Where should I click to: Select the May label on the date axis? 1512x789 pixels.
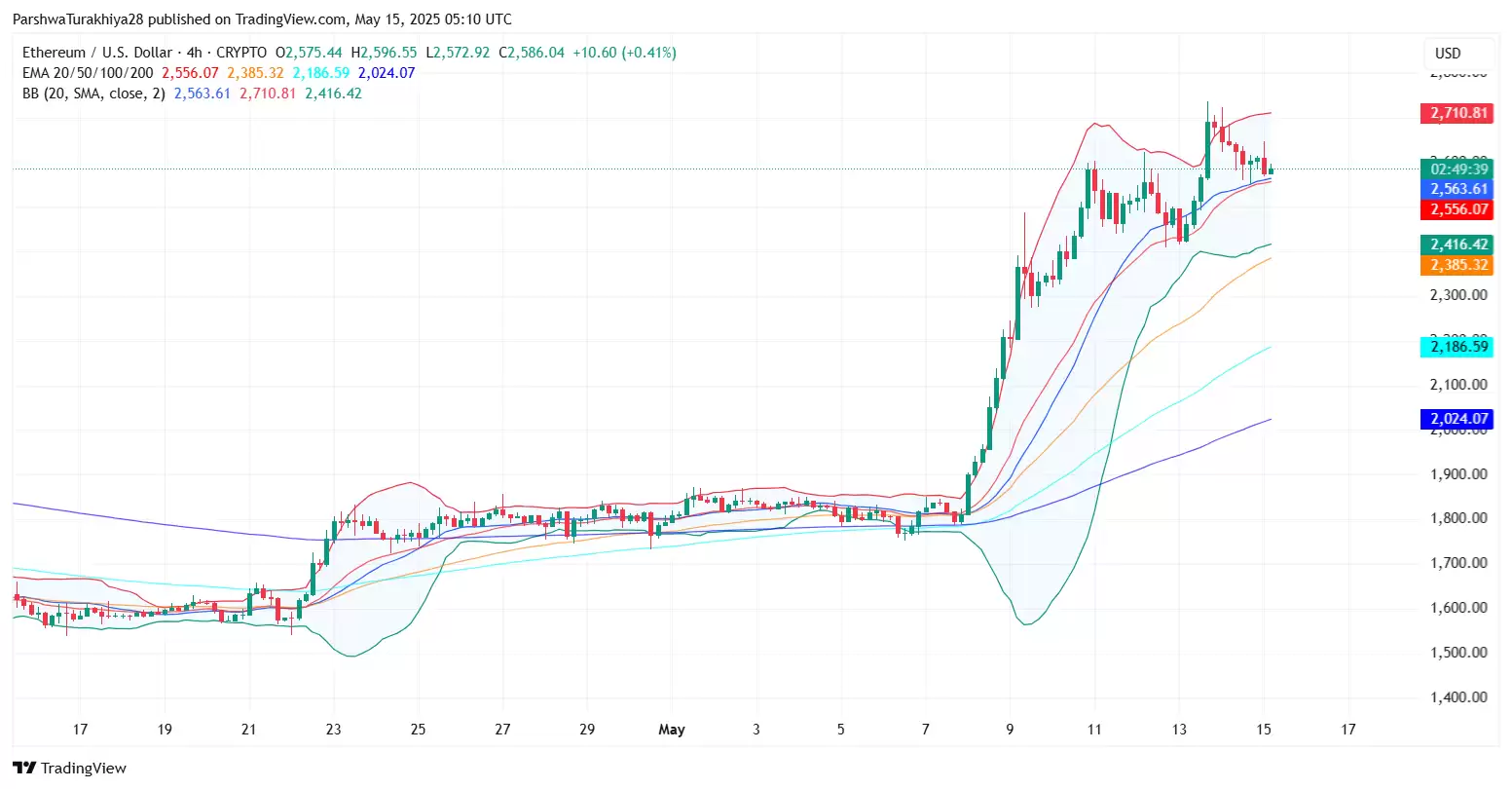672,729
